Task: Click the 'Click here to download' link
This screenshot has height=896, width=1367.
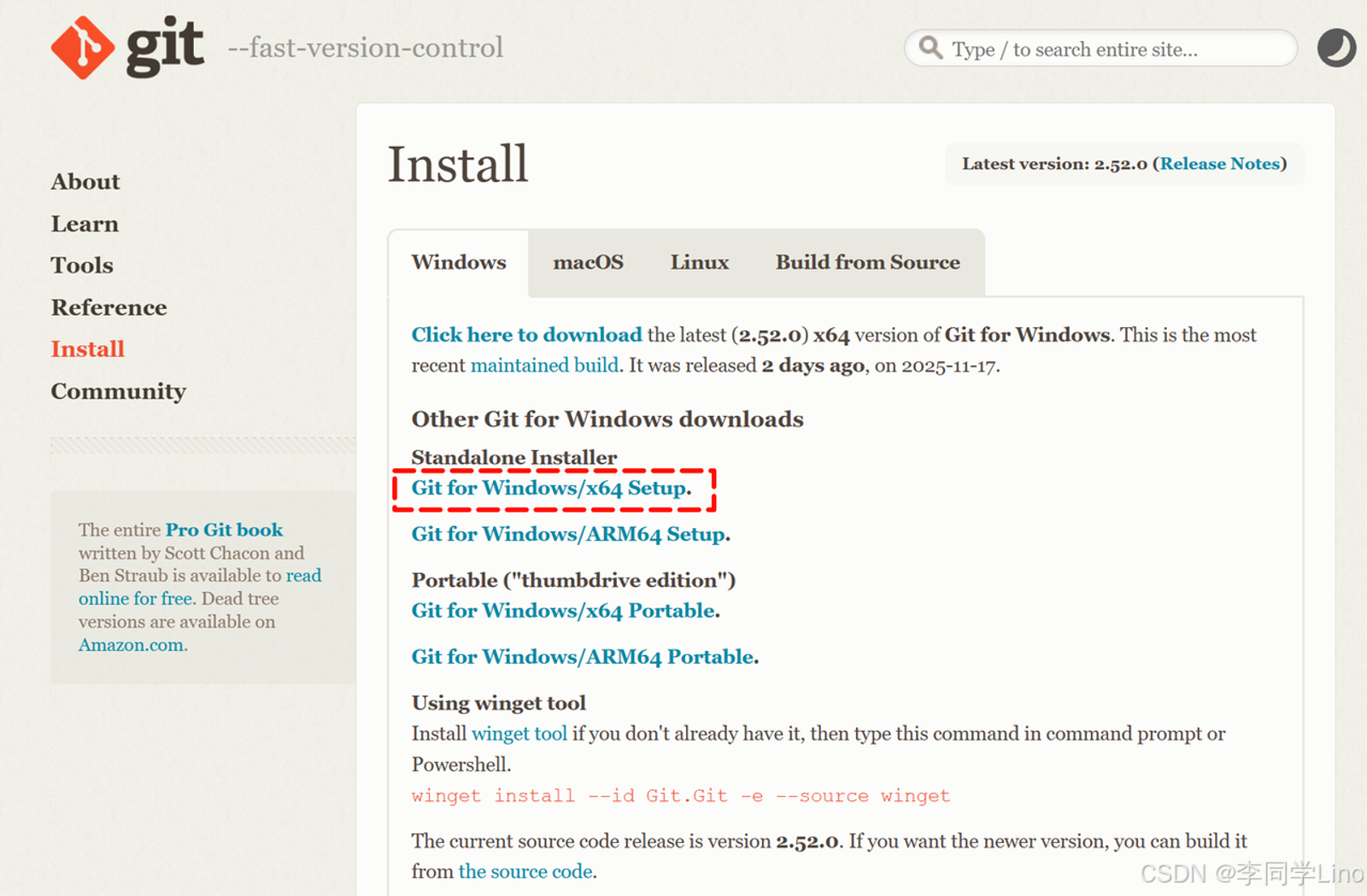Action: click(x=526, y=335)
